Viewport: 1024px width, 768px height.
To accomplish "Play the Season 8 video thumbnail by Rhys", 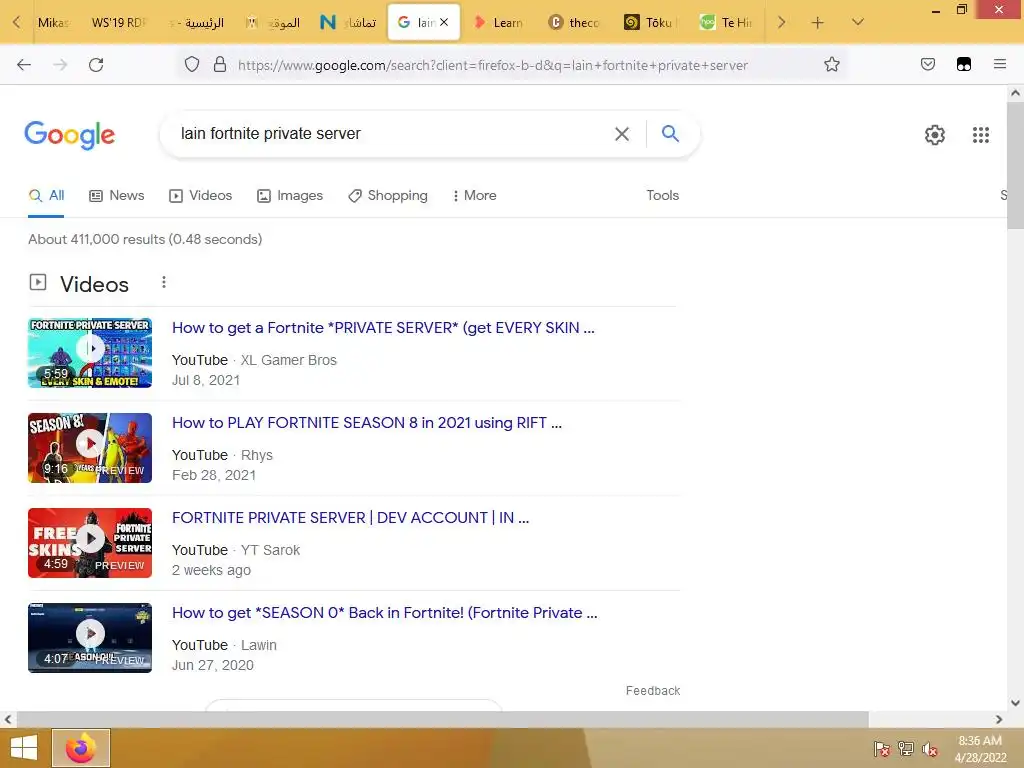I will click(90, 448).
